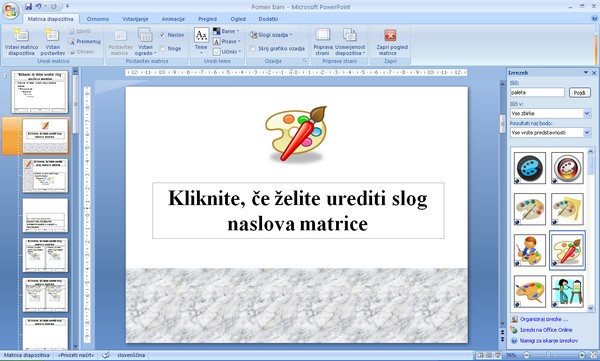Select the Matrica diapozitiva ribbon tab
Screen dimensions: 600x361
(51, 19)
